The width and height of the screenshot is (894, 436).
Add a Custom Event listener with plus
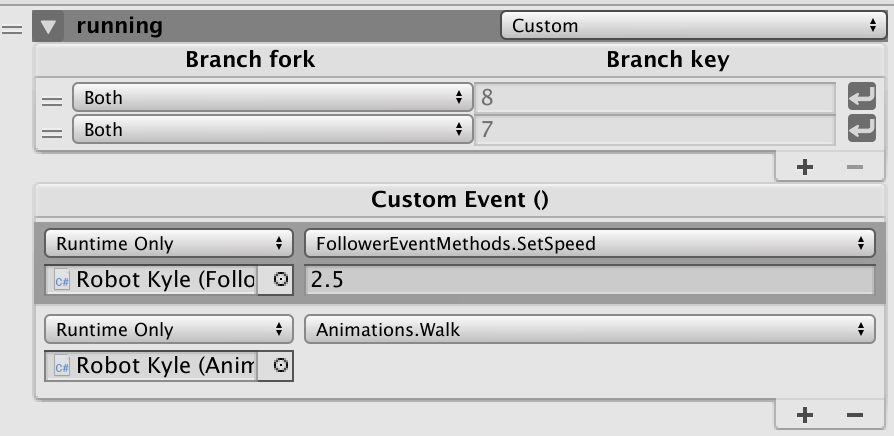click(x=804, y=415)
